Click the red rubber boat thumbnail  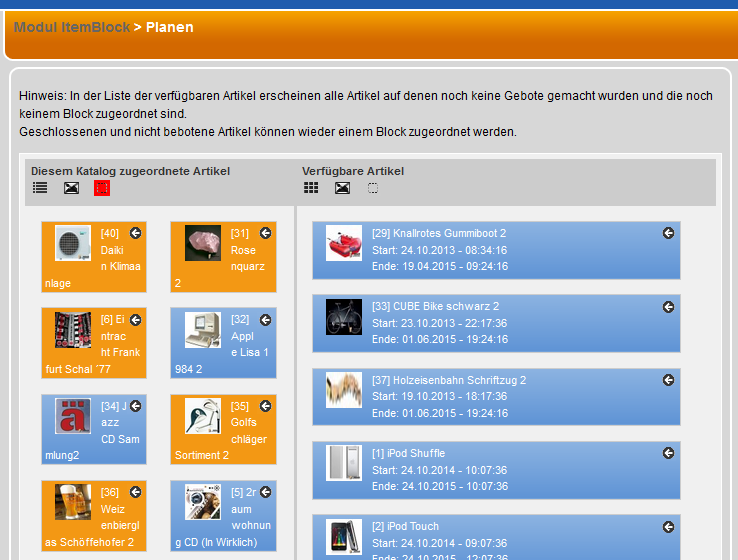[x=344, y=243]
